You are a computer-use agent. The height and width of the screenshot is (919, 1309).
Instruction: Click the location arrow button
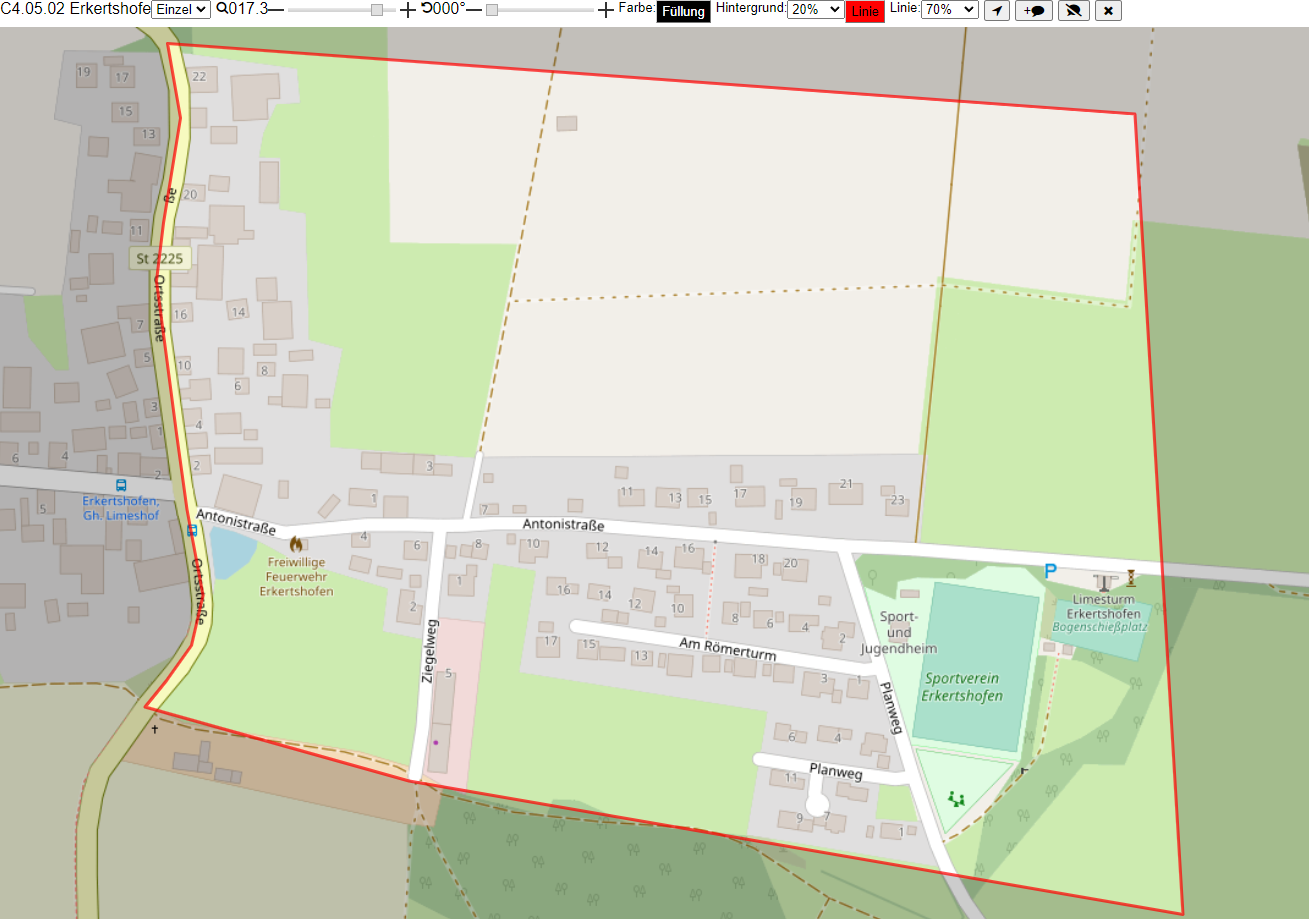pos(997,11)
